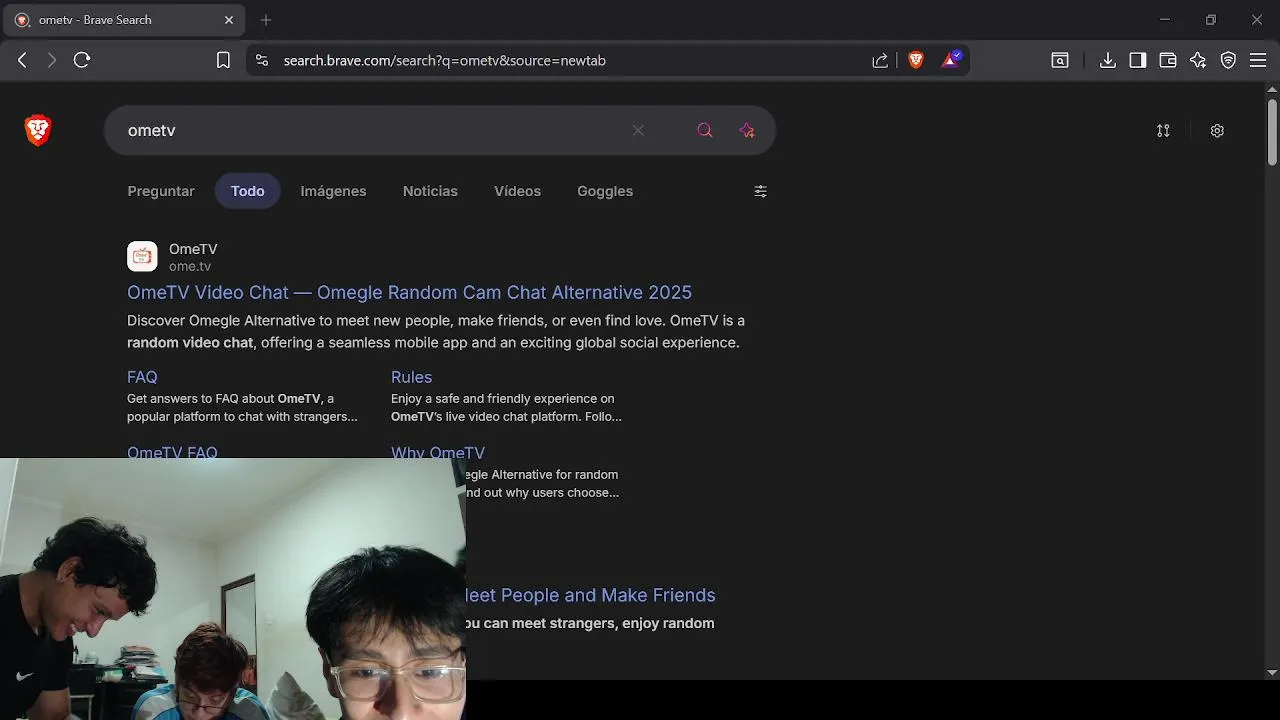Viewport: 1280px width, 720px height.
Task: Open the Brave VPN shield icon
Action: pyautogui.click(x=1228, y=60)
